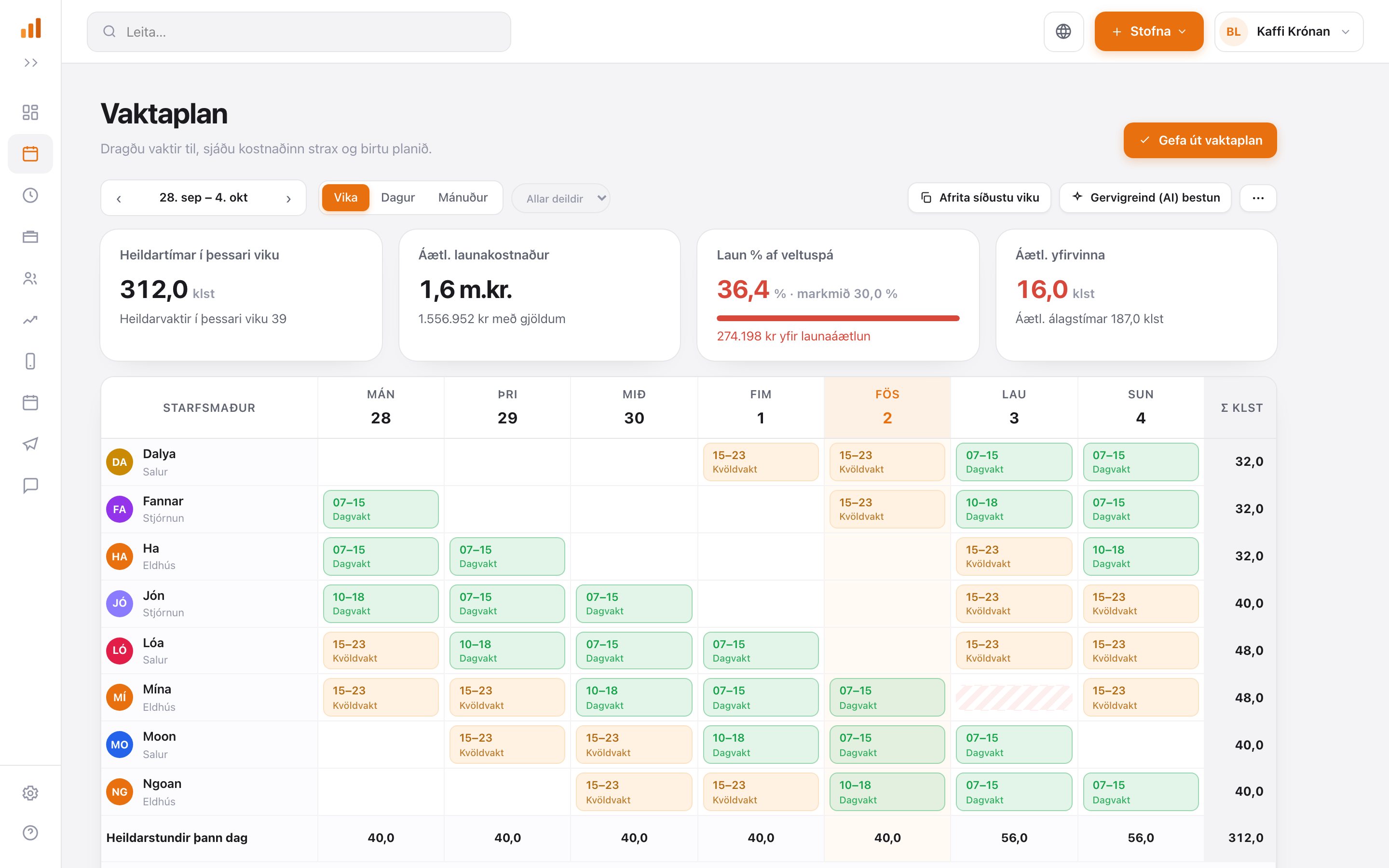The height and width of the screenshot is (868, 1389).
Task: Open the Kaffi Krónan account menu
Action: (1289, 31)
